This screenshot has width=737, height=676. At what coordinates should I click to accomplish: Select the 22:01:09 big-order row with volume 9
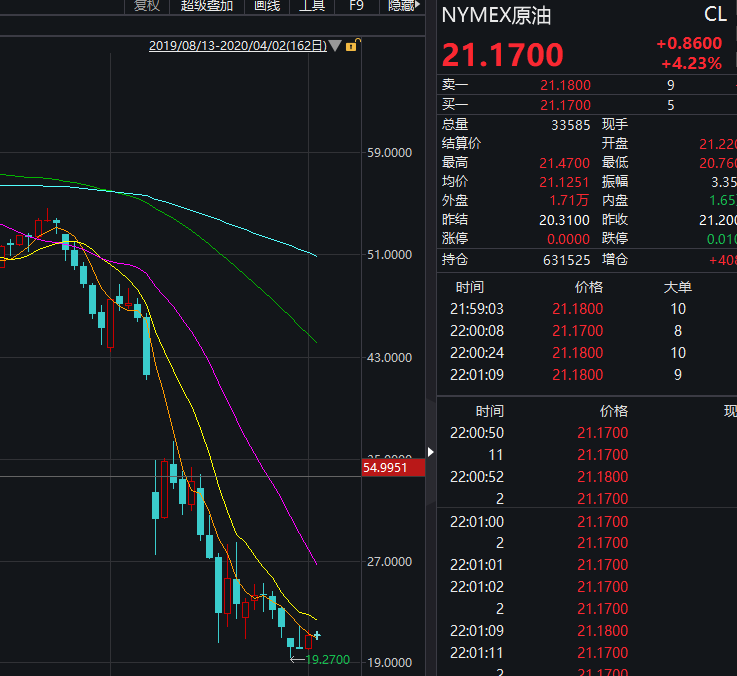[587, 375]
